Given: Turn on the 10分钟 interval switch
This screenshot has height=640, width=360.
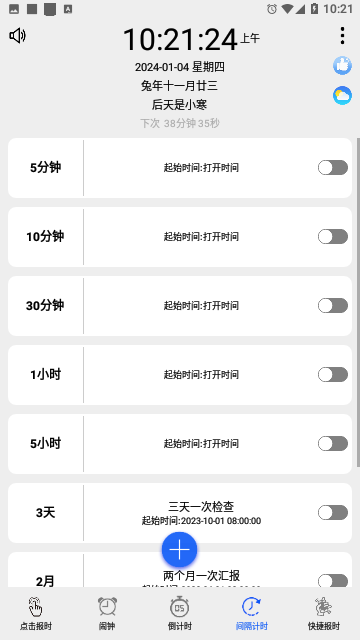Looking at the screenshot, I should (x=333, y=237).
